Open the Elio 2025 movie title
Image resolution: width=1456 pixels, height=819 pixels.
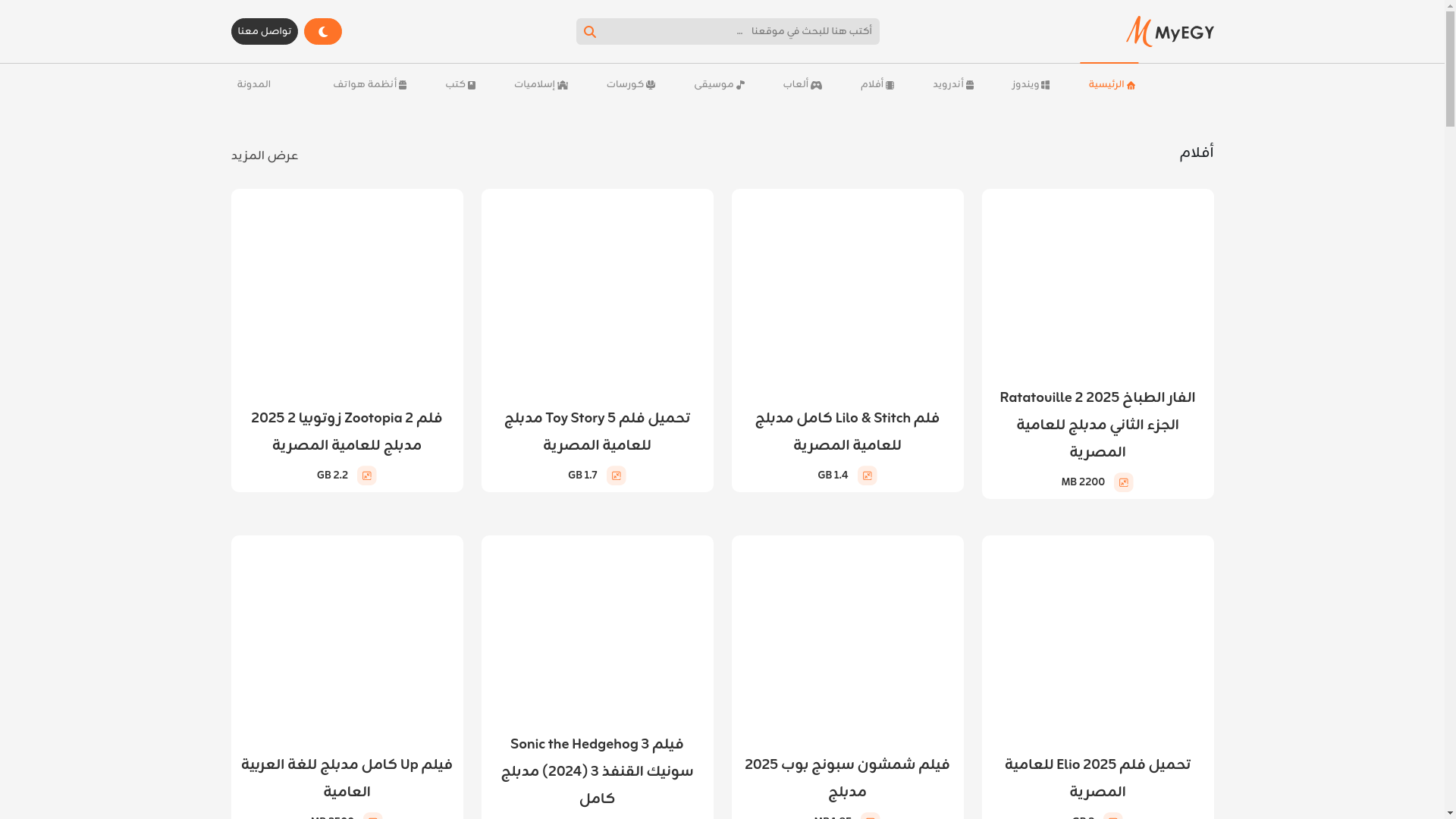(1097, 779)
